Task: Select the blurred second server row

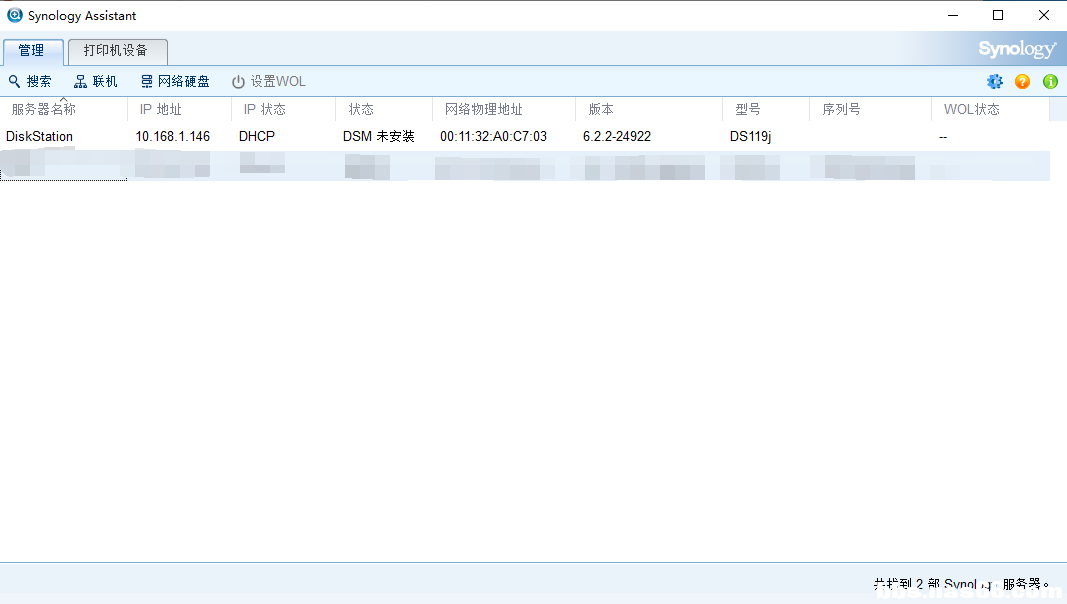Action: (x=500, y=166)
